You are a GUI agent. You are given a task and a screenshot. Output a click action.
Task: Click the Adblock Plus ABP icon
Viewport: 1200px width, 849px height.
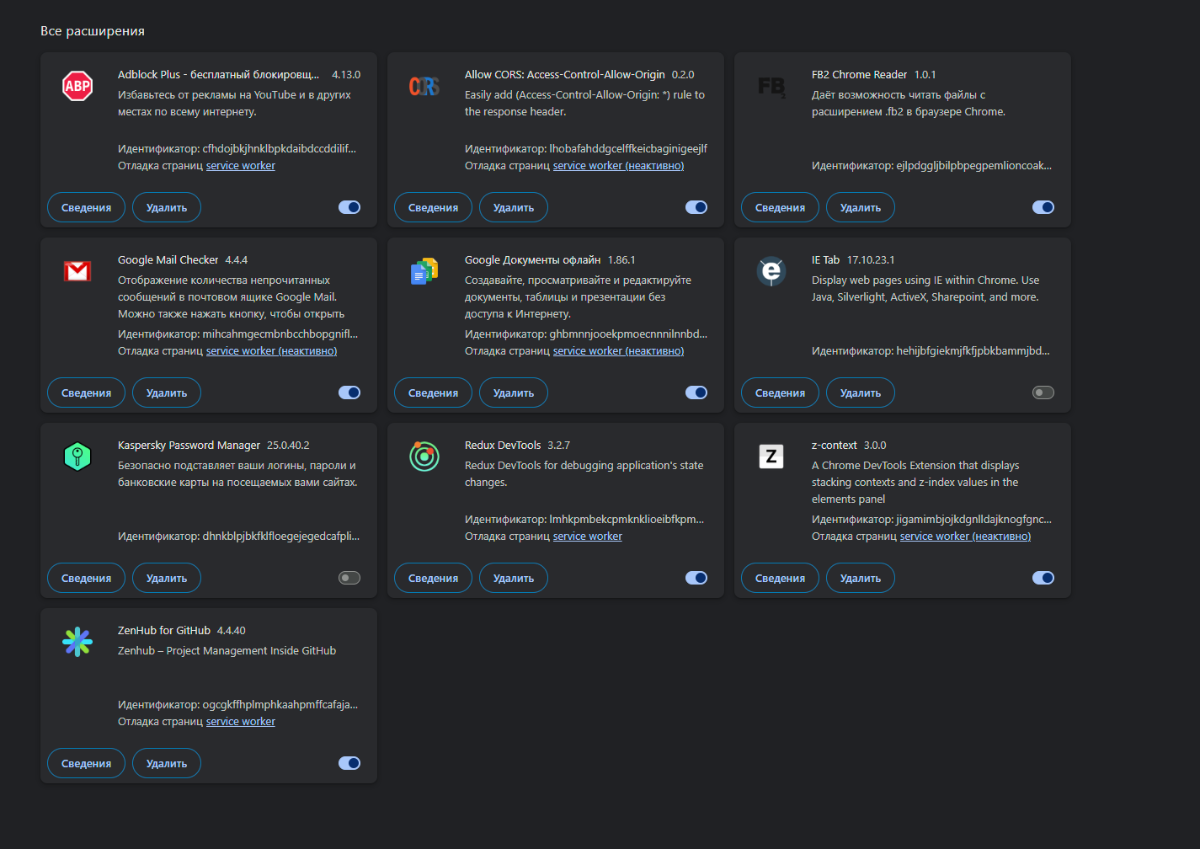(77, 87)
